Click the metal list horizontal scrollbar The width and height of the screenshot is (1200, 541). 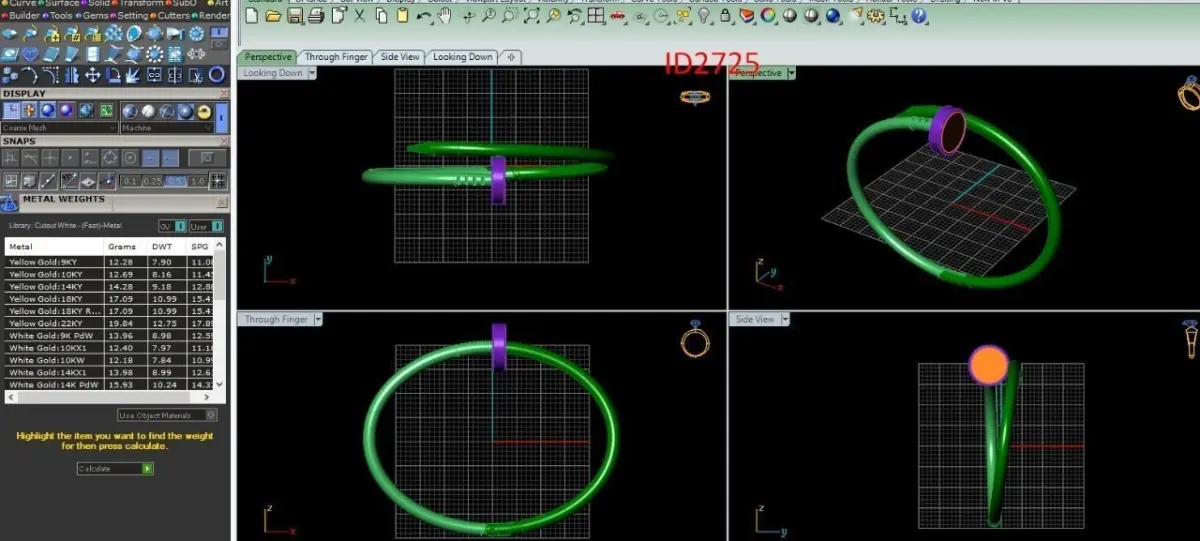click(x=110, y=397)
